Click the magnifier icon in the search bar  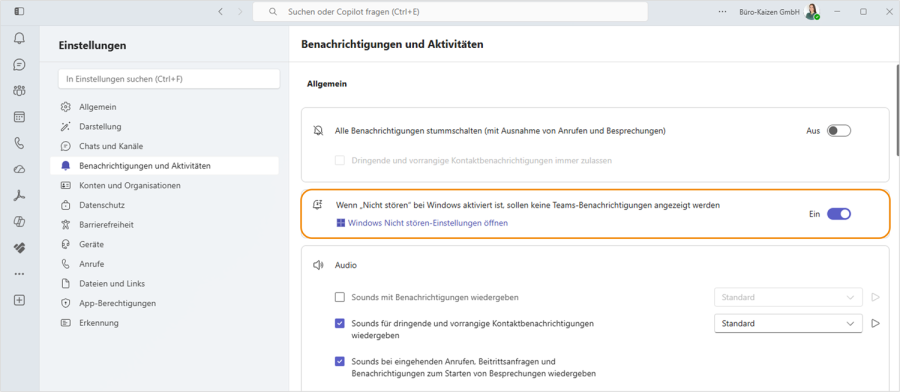[x=273, y=11]
